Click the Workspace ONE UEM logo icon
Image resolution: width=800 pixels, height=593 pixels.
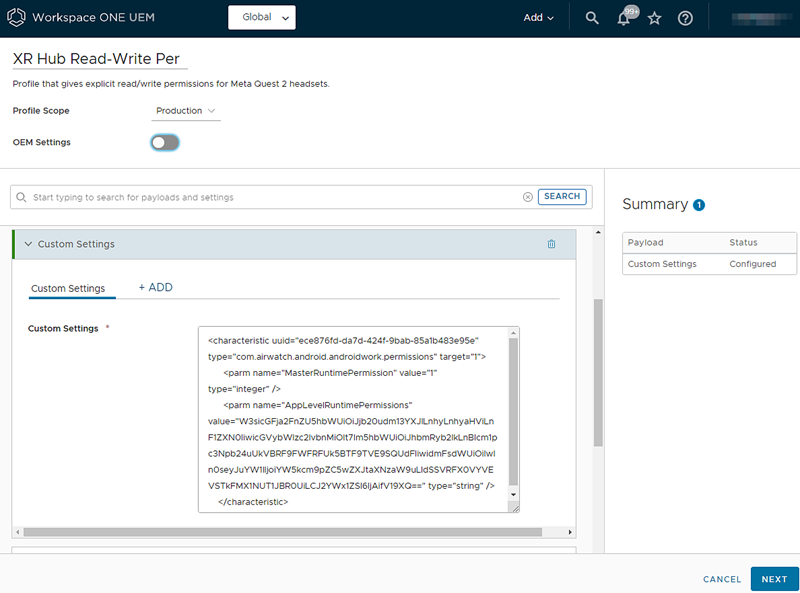(16, 17)
